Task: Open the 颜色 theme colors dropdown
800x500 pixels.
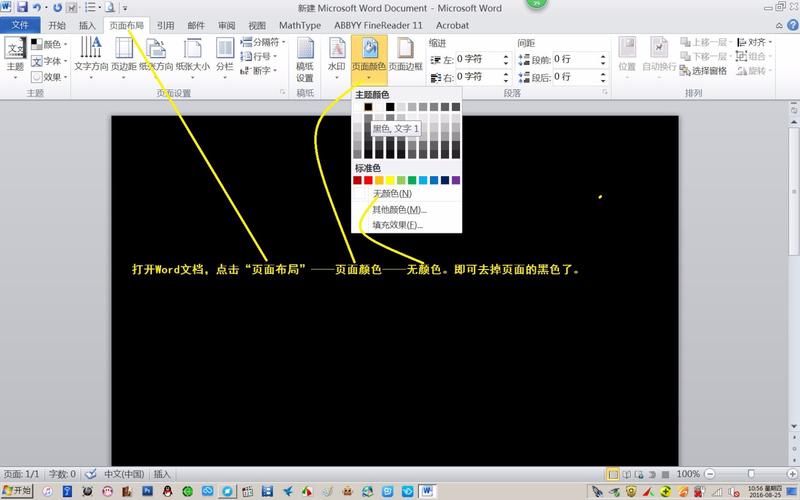Action: [49, 44]
